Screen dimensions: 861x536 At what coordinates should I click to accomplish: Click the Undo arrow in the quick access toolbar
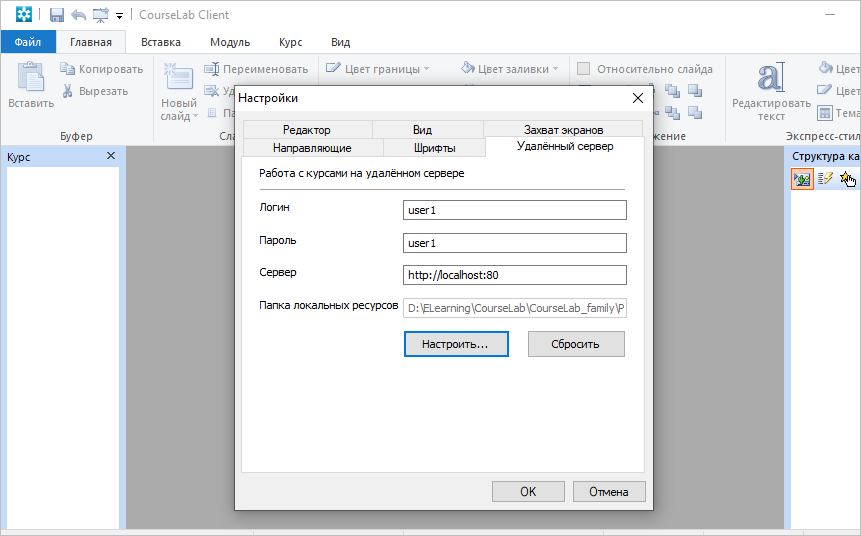79,15
